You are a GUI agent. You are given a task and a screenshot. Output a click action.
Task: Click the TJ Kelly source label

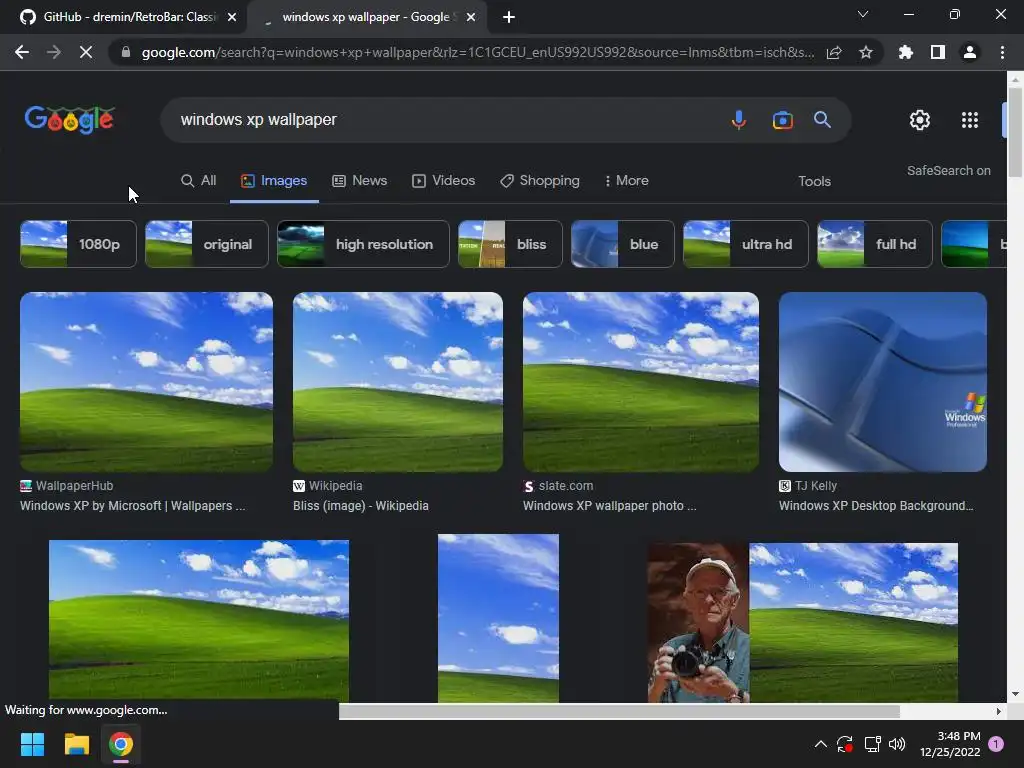tap(815, 486)
